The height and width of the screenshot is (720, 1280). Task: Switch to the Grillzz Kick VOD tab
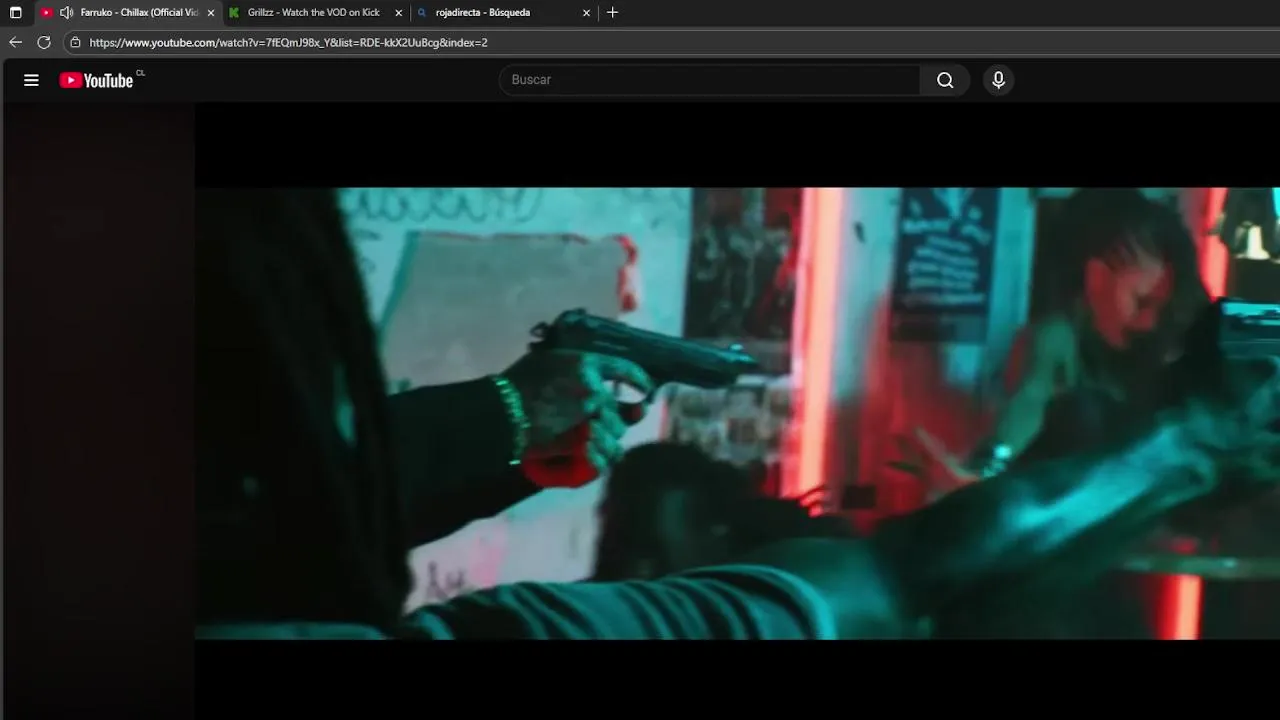click(x=313, y=13)
